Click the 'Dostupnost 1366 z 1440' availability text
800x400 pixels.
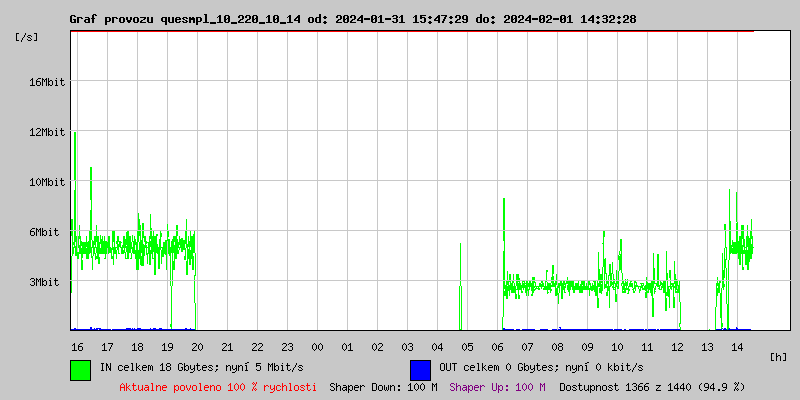[652, 386]
